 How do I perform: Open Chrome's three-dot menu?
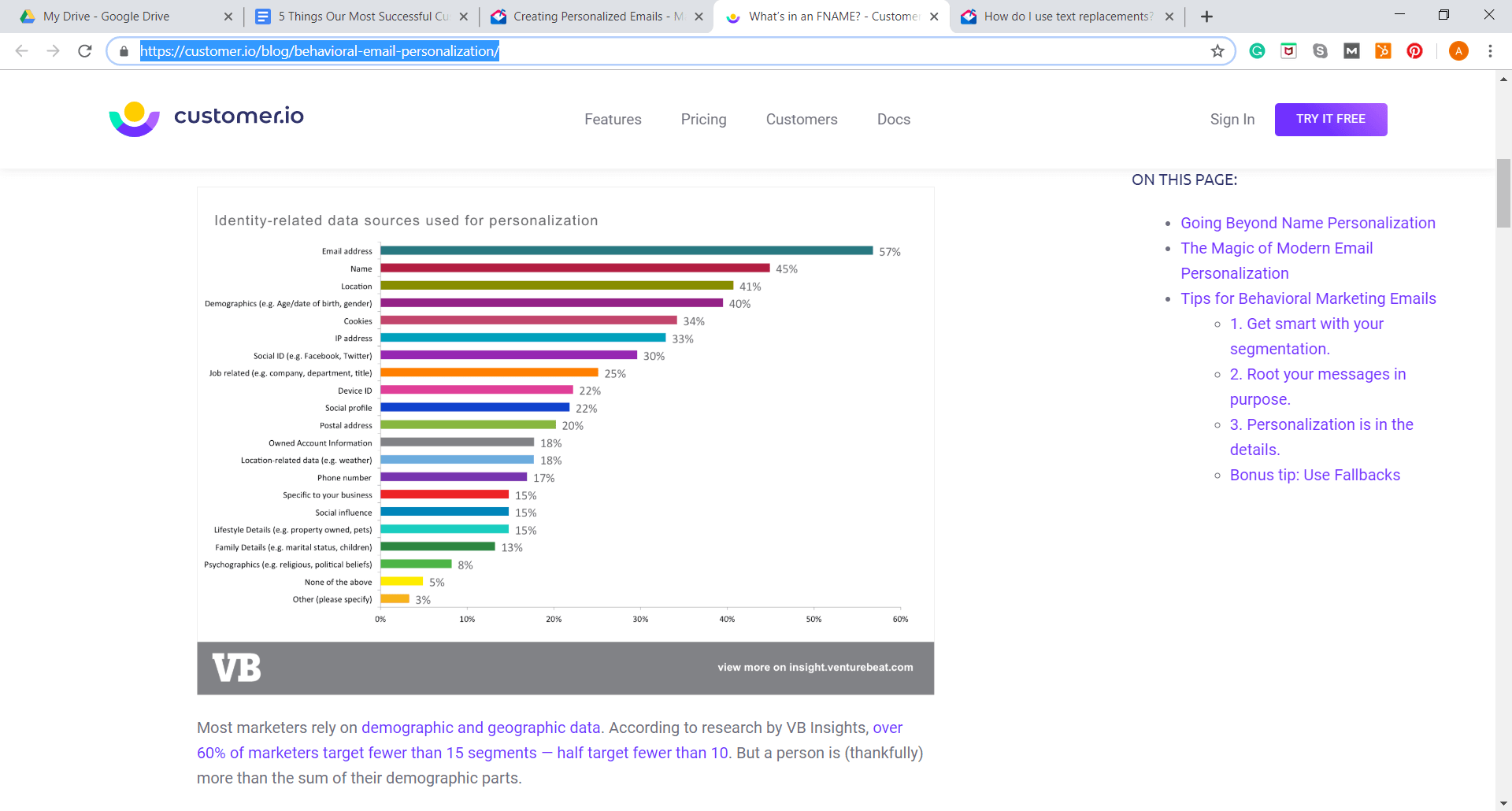pos(1490,51)
